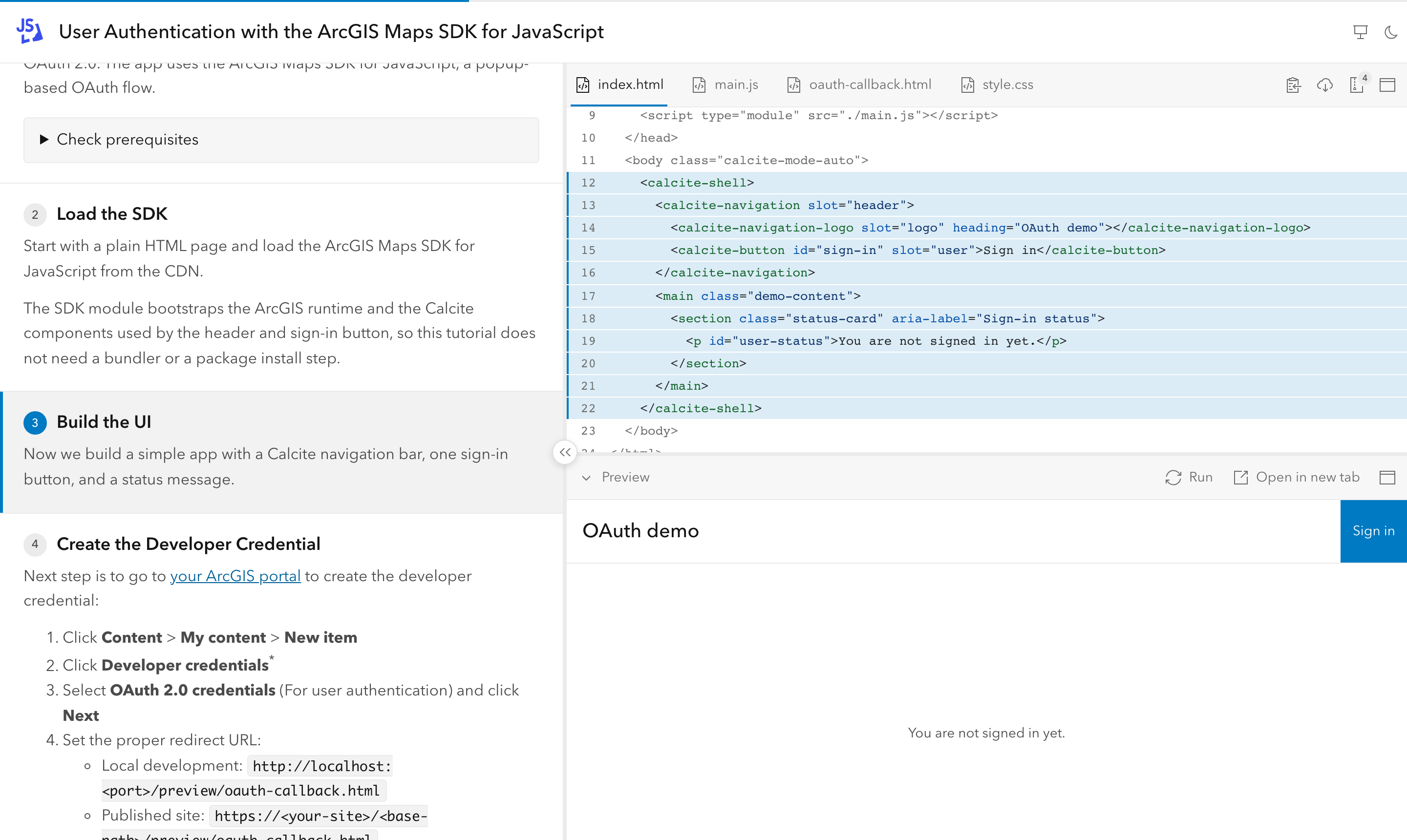1407x840 pixels.
Task: Click the cloud download icon
Action: click(1325, 85)
